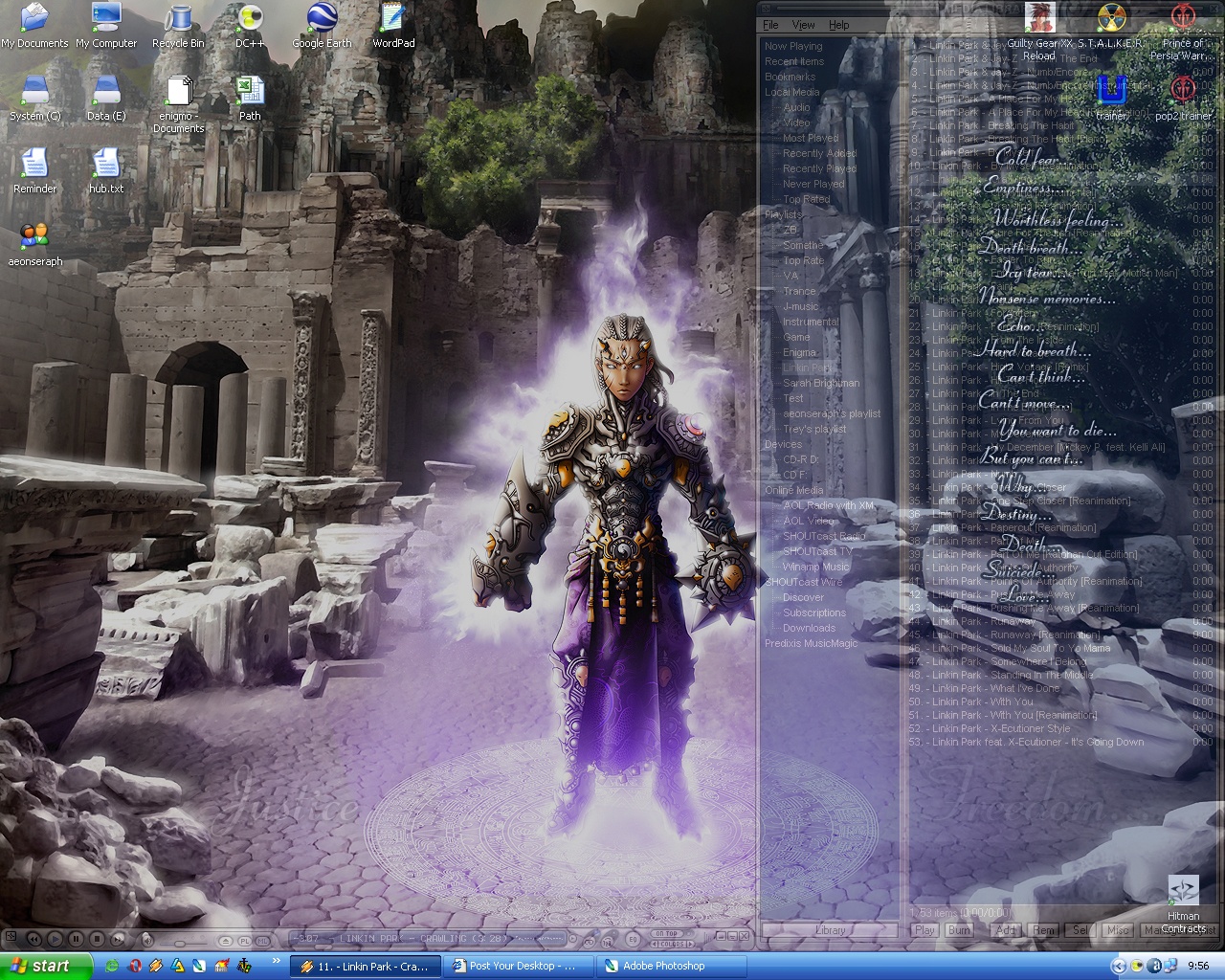
Task: Switch to Post Your Desktop taskbar window
Action: click(x=520, y=966)
